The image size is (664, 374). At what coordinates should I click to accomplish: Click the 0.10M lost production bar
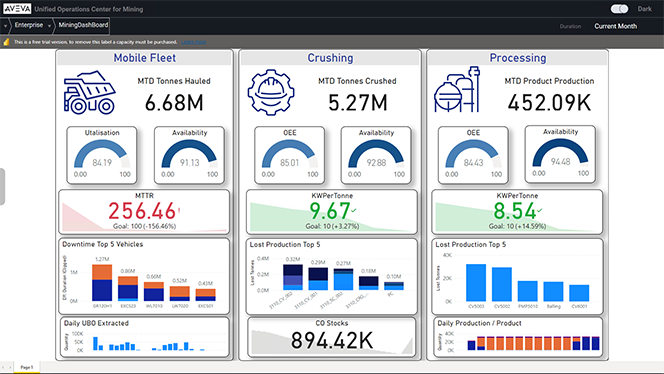click(394, 286)
